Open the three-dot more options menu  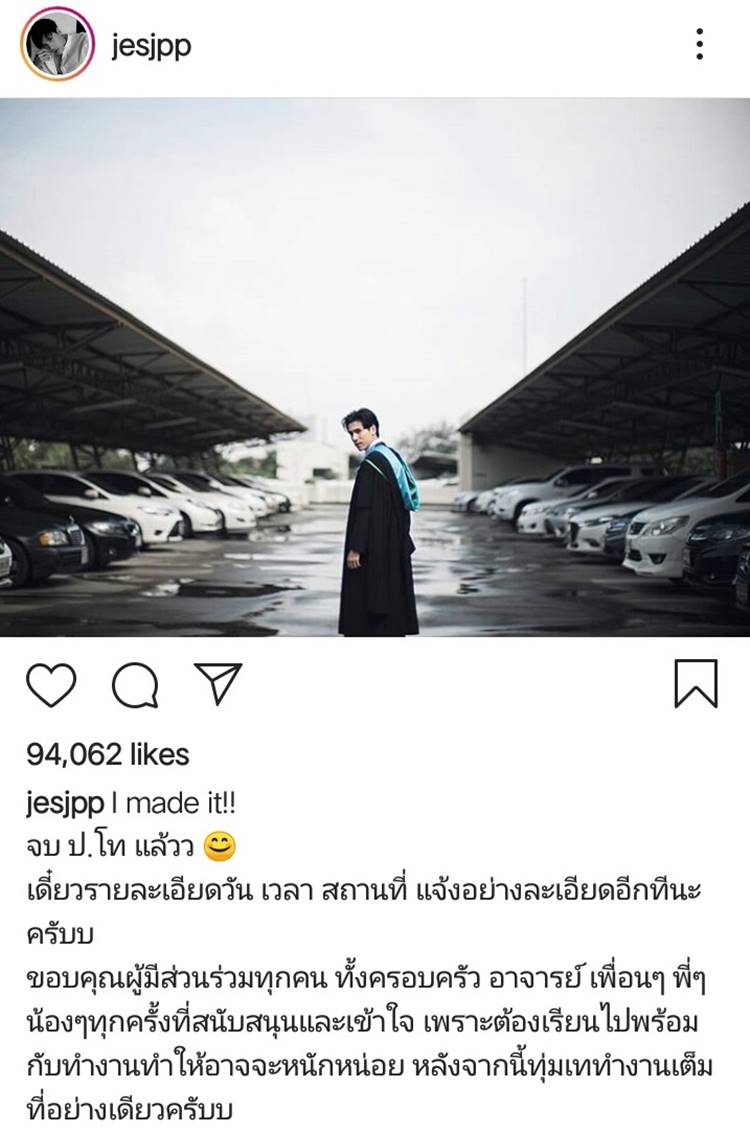[699, 44]
